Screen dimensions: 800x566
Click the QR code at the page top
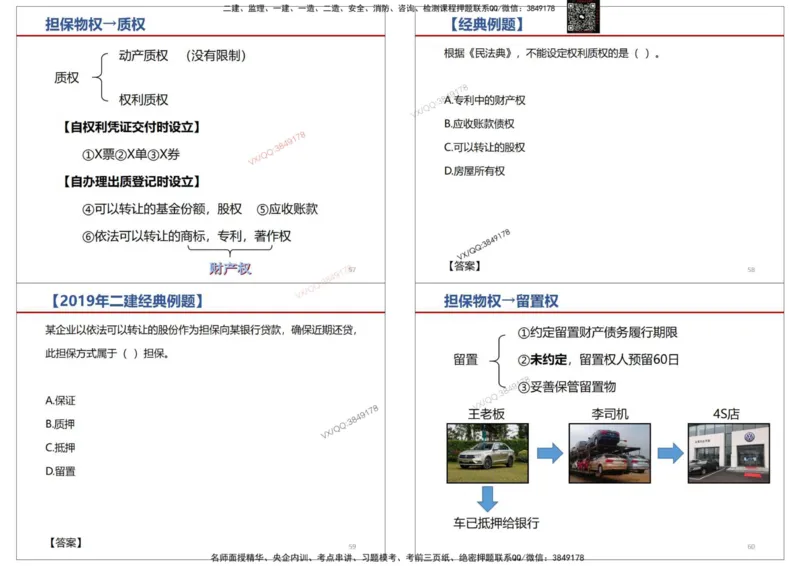coord(583,16)
